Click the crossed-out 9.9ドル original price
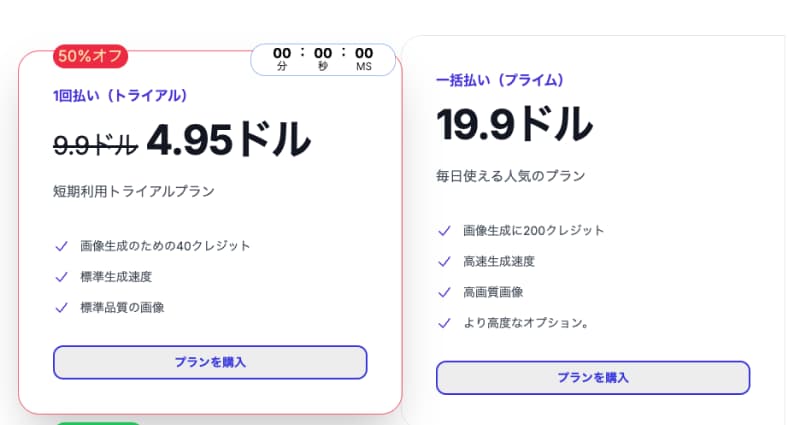Screen dimensions: 800x425 pyautogui.click(x=94, y=145)
